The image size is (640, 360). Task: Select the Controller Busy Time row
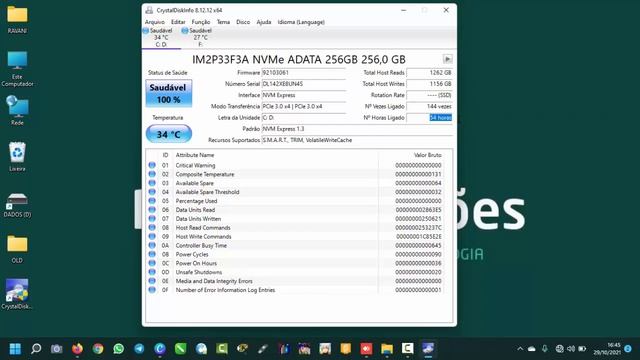point(296,245)
